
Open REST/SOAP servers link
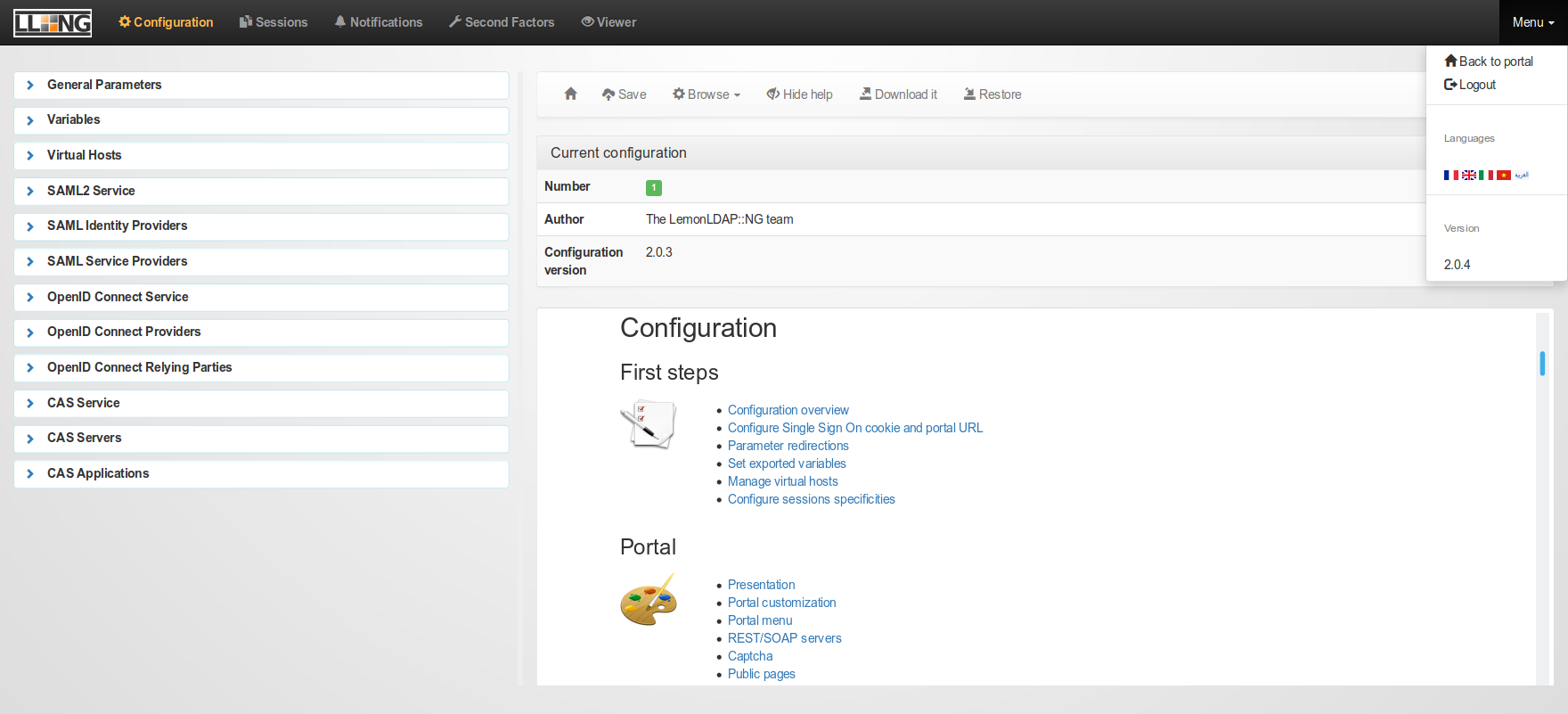[x=785, y=638]
